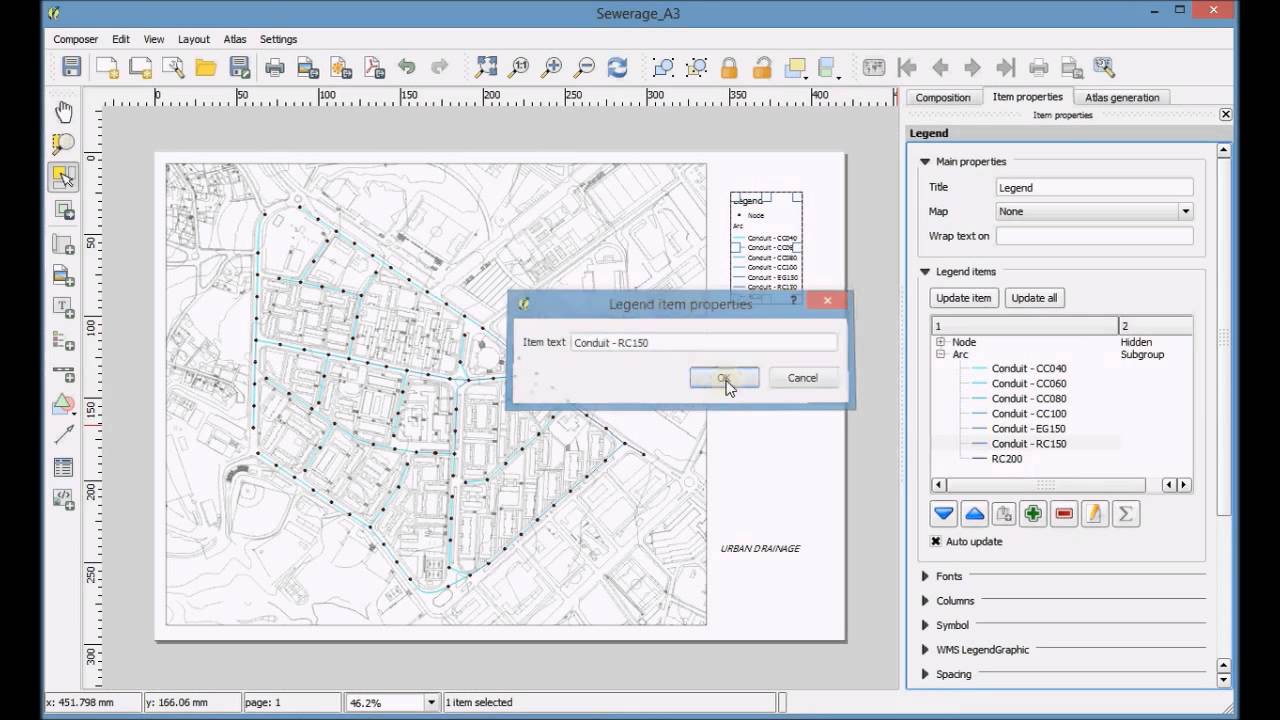Image resolution: width=1280 pixels, height=720 pixels.
Task: Export composition as image
Action: [x=308, y=67]
